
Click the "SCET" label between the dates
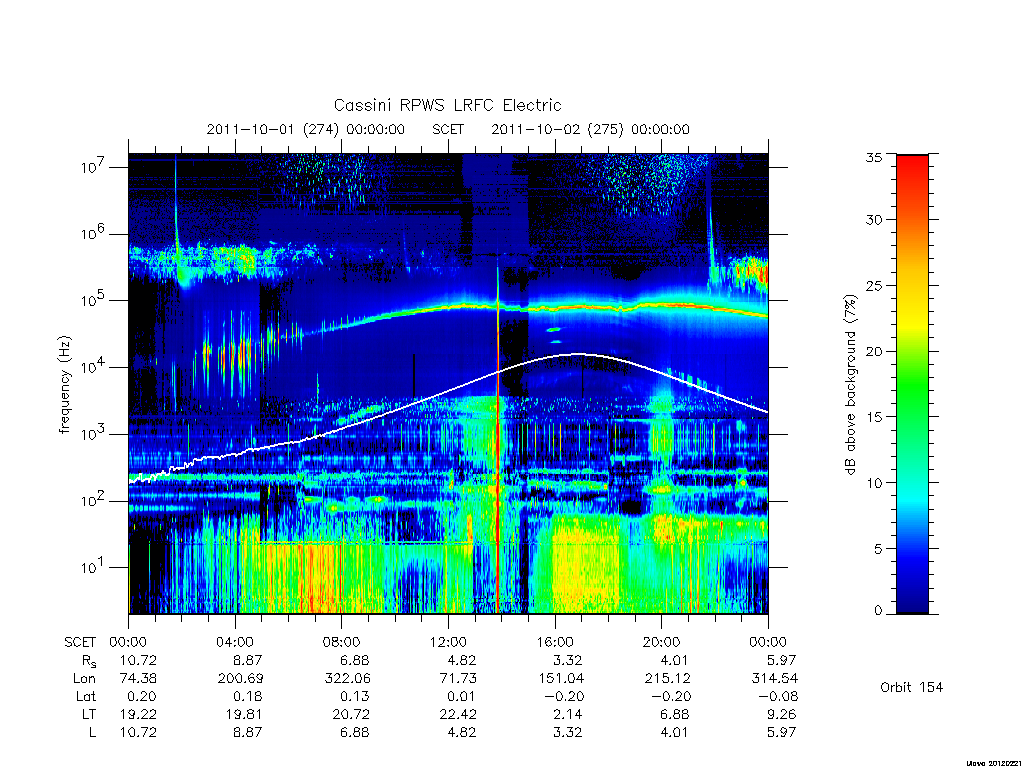(x=448, y=129)
